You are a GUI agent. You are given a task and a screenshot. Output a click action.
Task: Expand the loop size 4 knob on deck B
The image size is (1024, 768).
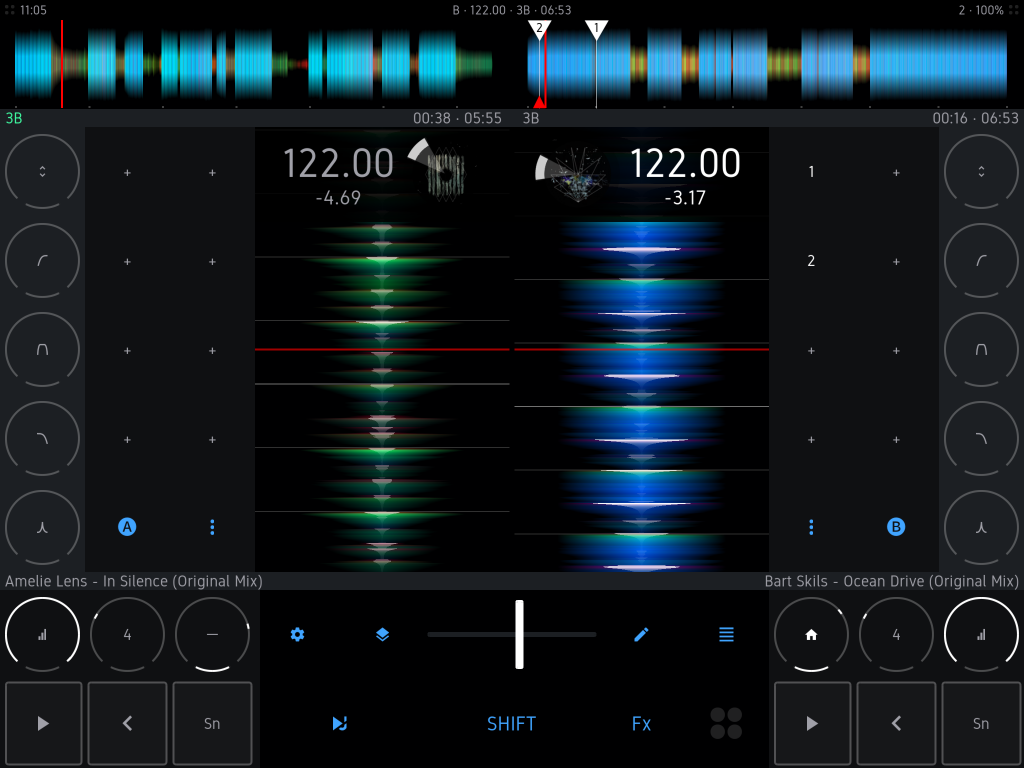coord(896,634)
